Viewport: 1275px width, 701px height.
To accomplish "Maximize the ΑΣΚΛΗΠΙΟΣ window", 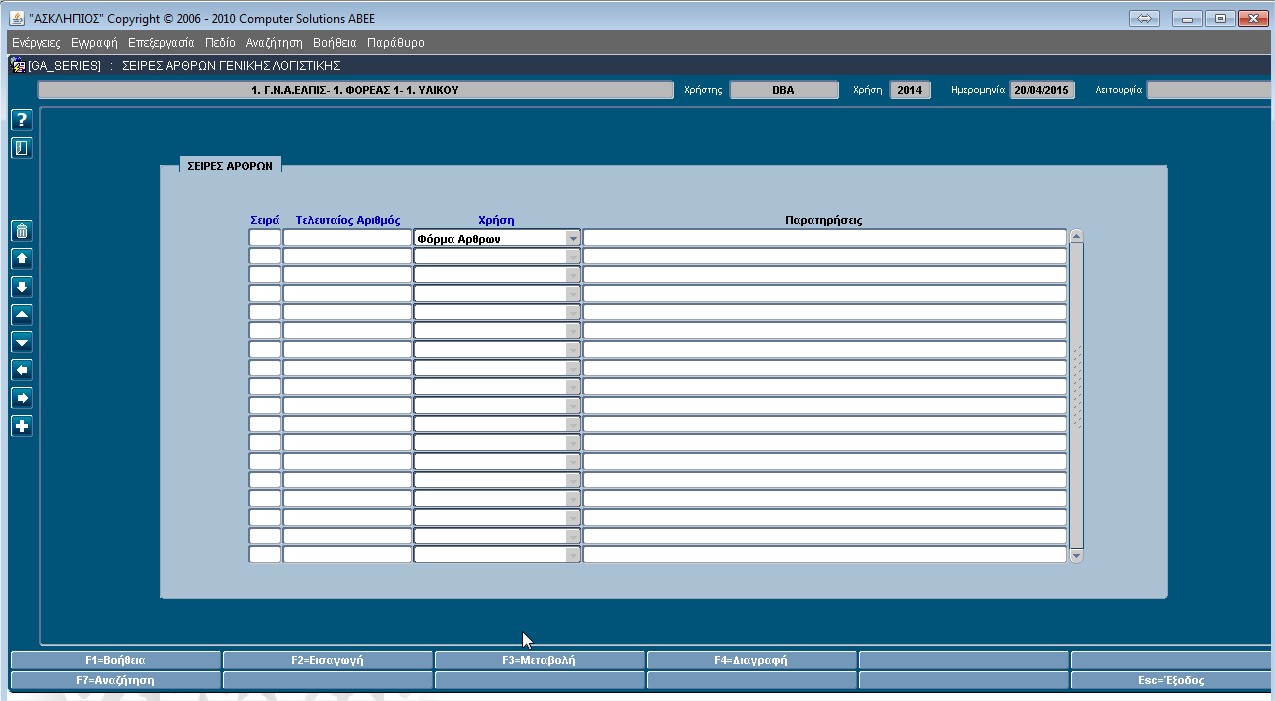I will coord(1220,18).
